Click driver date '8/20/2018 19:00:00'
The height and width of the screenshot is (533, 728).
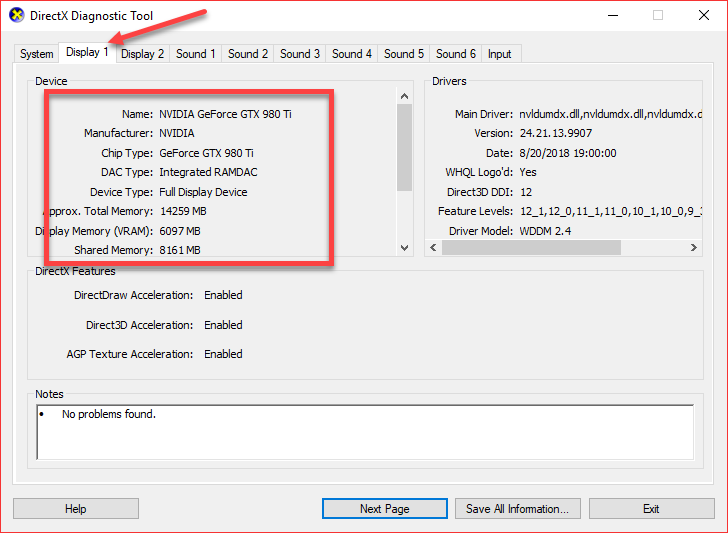click(568, 153)
